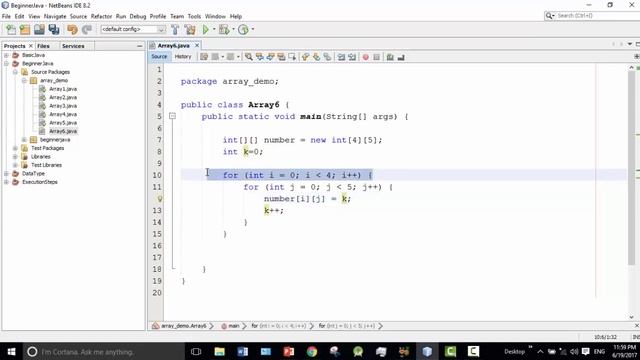The height and width of the screenshot is (360, 640).
Task: Collapse the array_demo package node
Action: click(24, 80)
